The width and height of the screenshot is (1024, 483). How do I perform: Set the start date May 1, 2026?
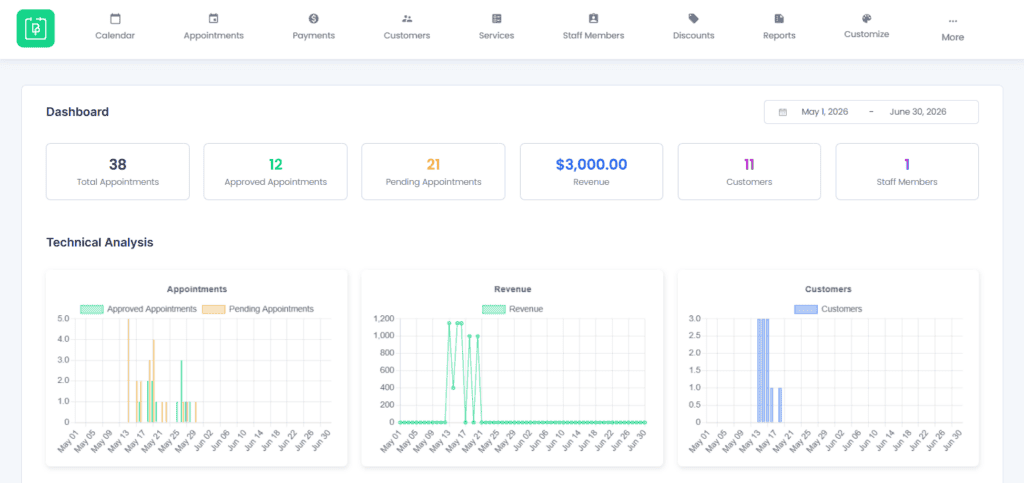click(x=825, y=112)
